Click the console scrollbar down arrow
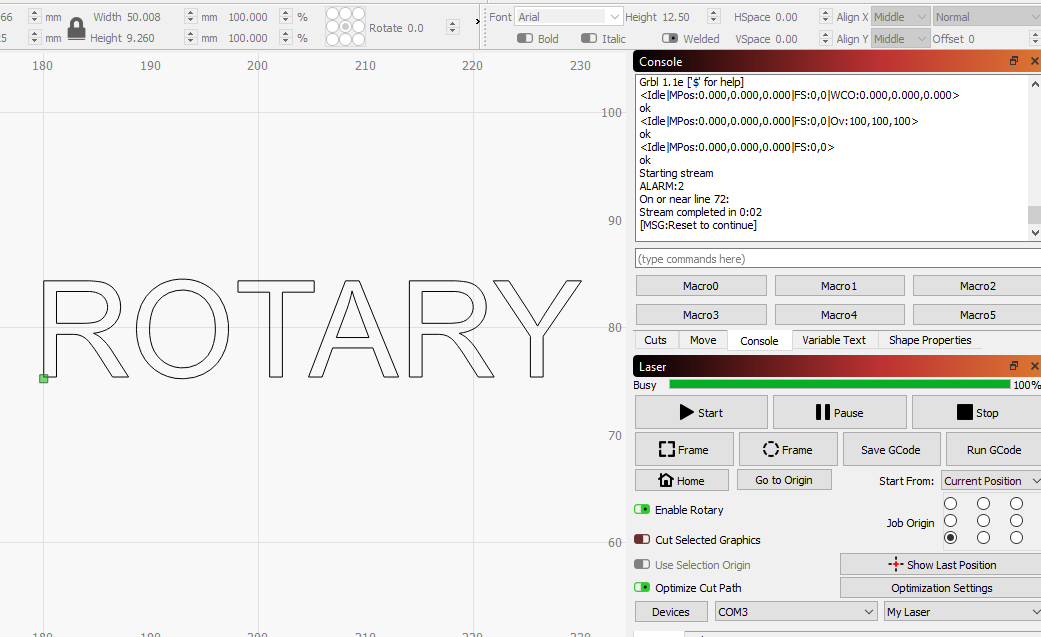This screenshot has height=637, width=1041. point(1034,233)
